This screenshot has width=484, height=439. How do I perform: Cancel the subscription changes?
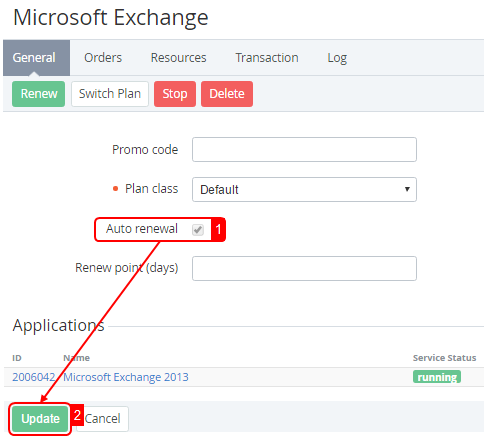[102, 419]
